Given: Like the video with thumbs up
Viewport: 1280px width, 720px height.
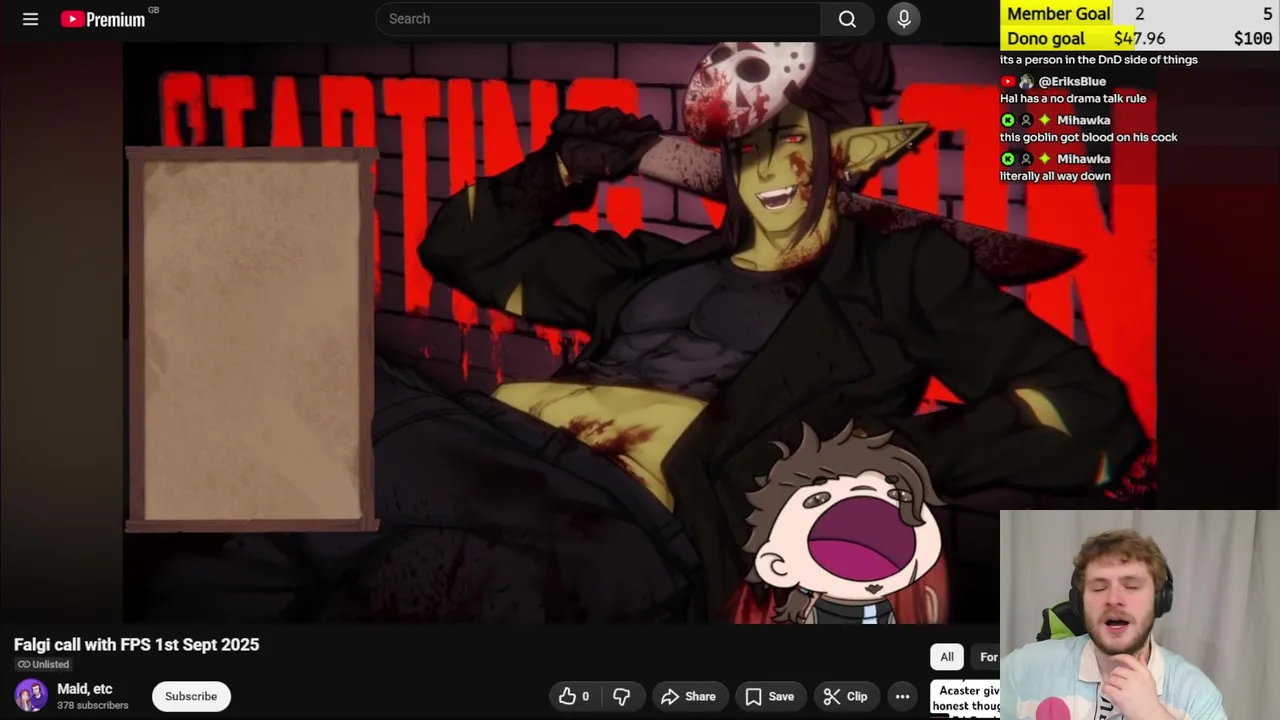Looking at the screenshot, I should click(x=574, y=696).
